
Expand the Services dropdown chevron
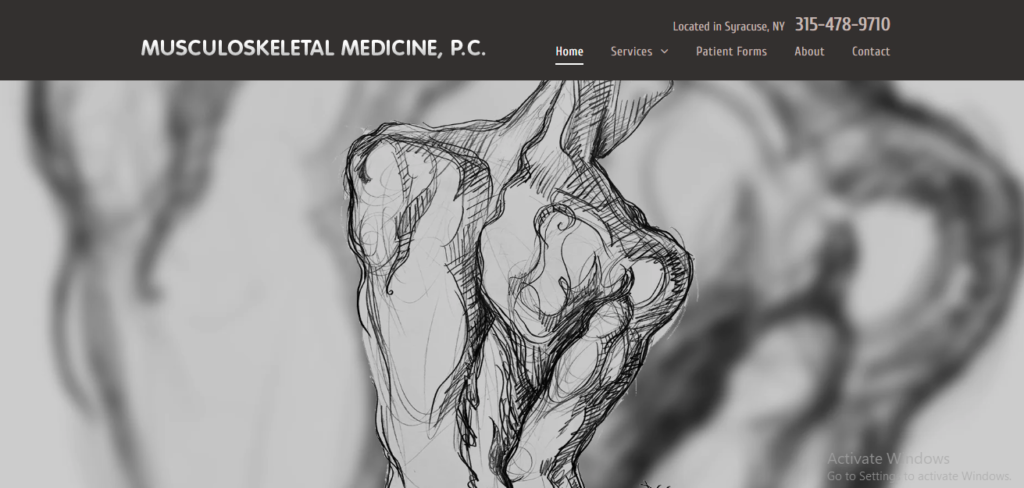tap(664, 52)
